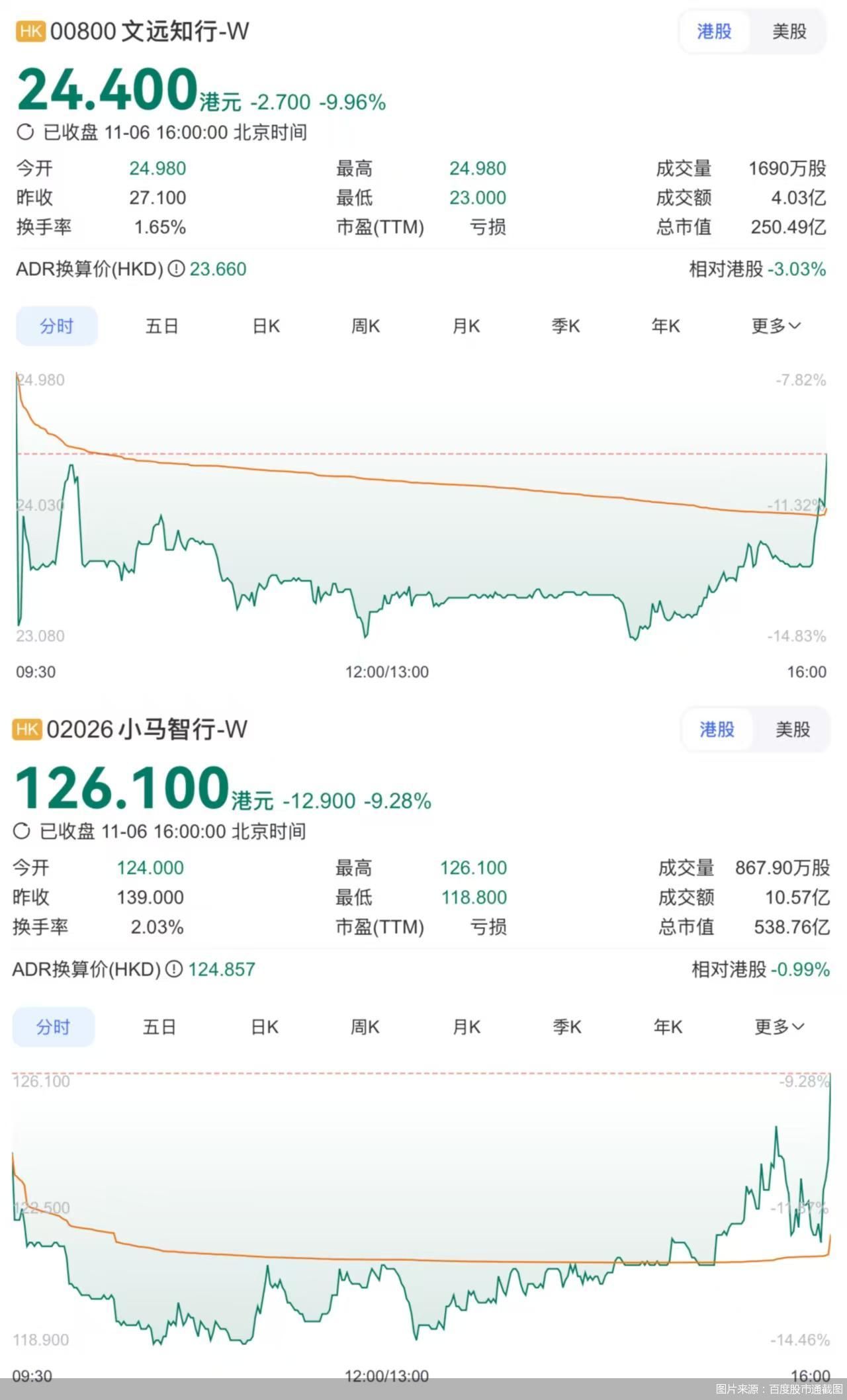
Task: Click the refresh circle icon under 24.400 price
Action: 25,132
